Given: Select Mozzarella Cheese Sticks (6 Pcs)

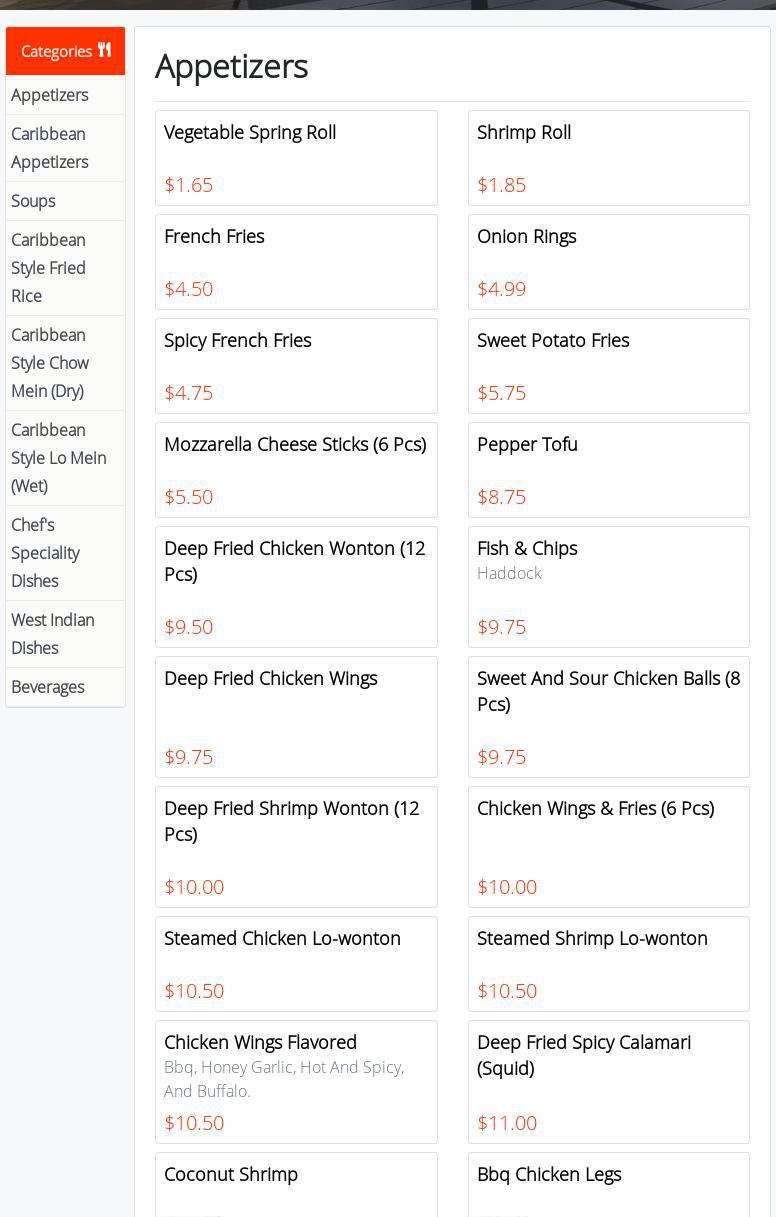Looking at the screenshot, I should pyautogui.click(x=296, y=470).
